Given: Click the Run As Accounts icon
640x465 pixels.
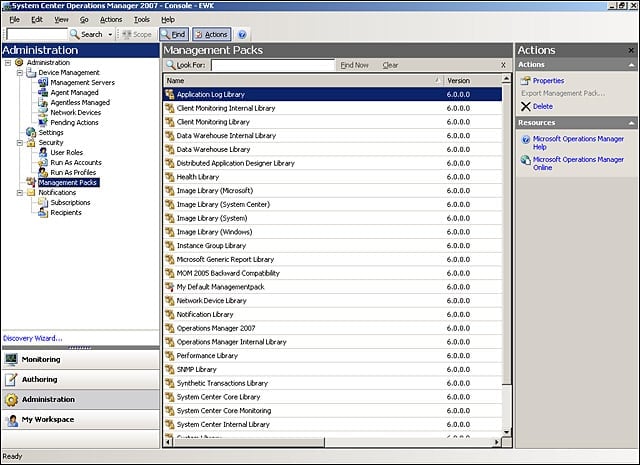Looking at the screenshot, I should (x=43, y=162).
